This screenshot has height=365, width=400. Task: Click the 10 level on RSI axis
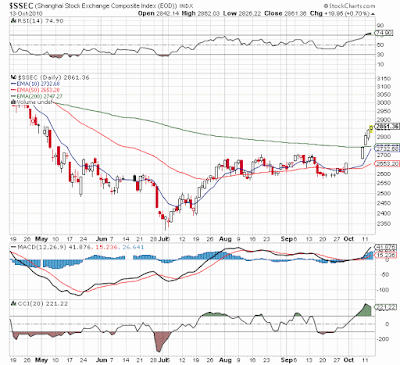pos(381,64)
